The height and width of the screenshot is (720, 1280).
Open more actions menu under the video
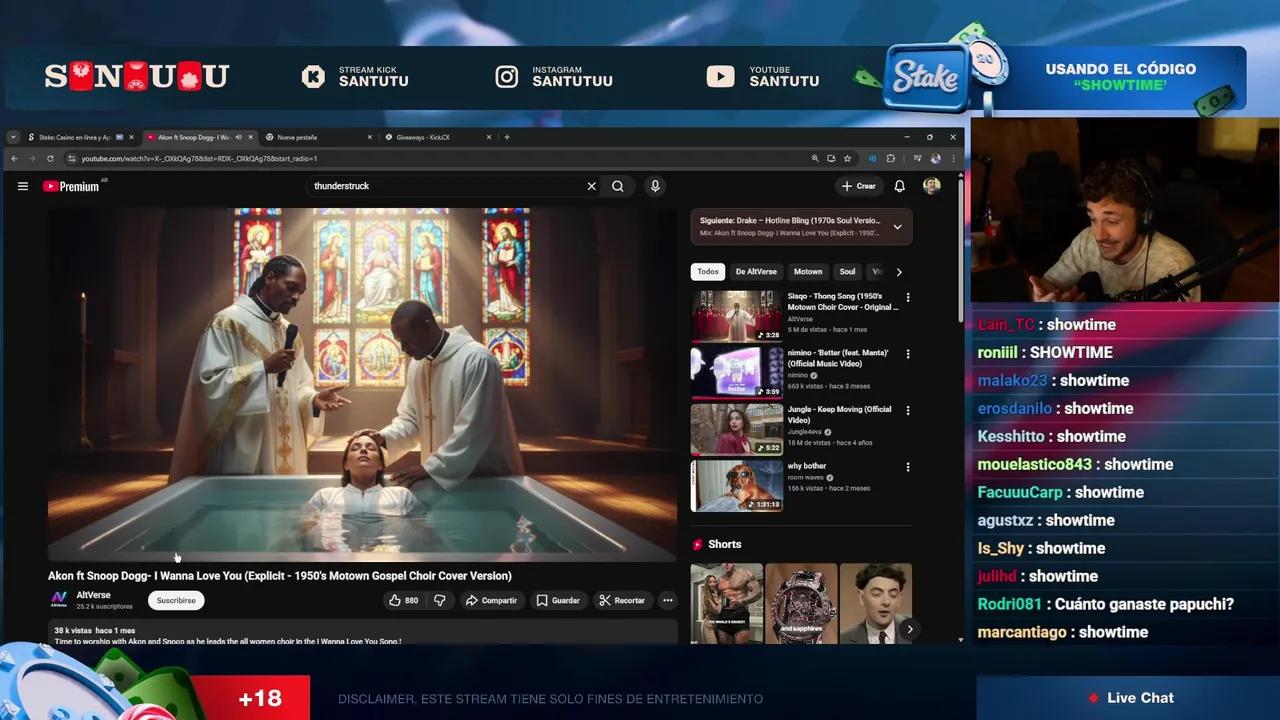[x=667, y=600]
